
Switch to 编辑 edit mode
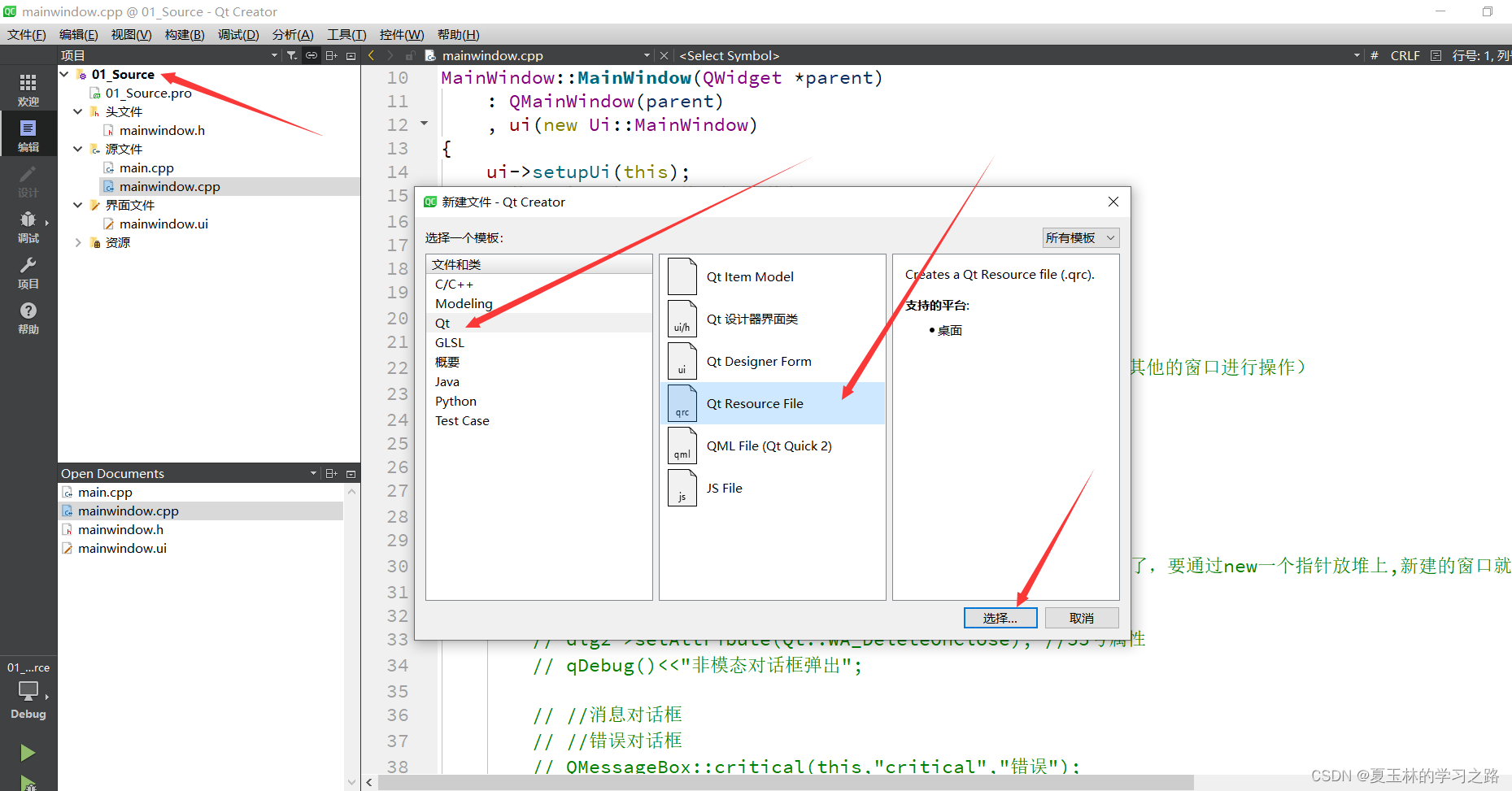(28, 135)
